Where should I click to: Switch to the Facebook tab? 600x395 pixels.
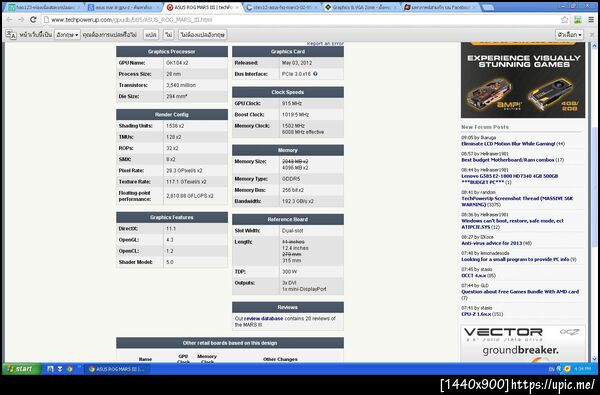[440, 7]
